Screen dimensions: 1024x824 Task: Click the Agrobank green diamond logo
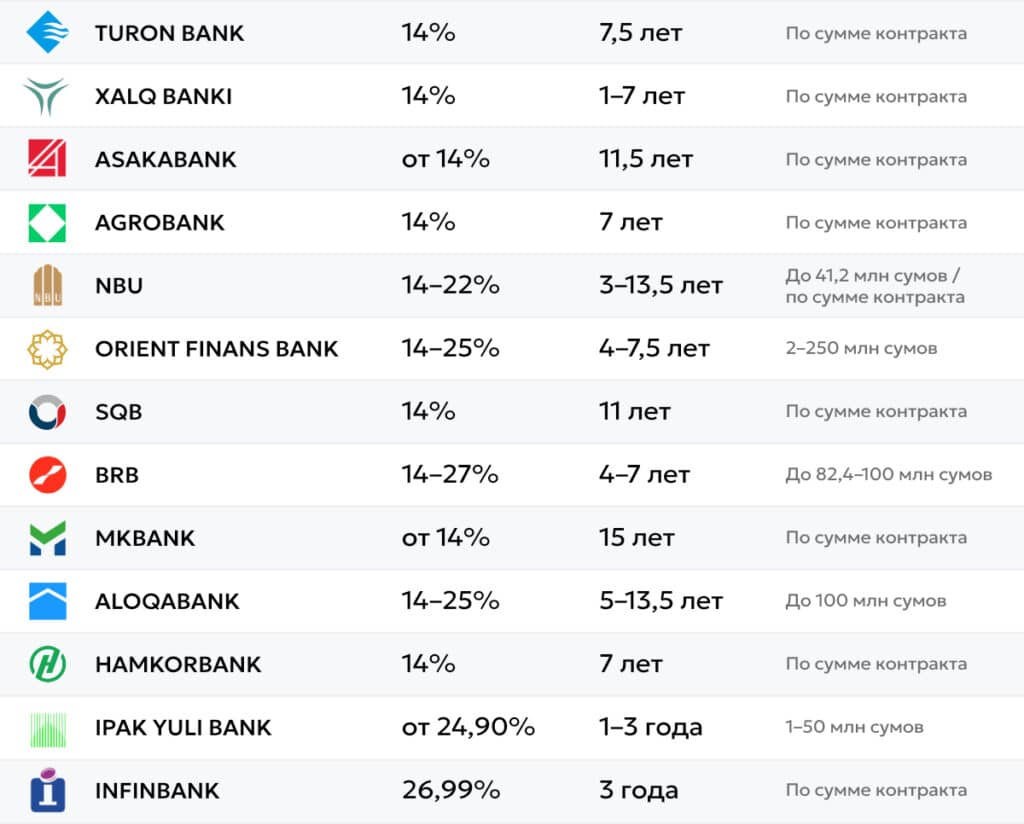pos(47,223)
